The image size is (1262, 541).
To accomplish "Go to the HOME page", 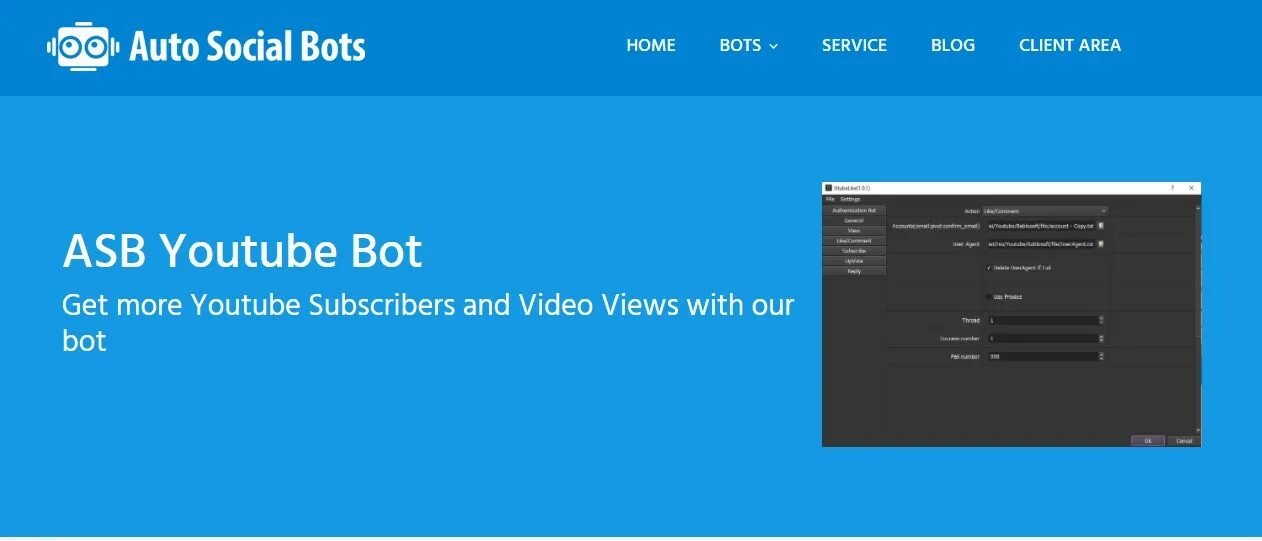I will 651,45.
